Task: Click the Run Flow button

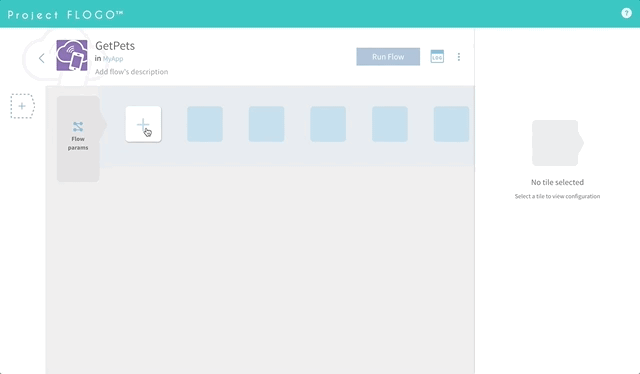Action: click(x=388, y=57)
